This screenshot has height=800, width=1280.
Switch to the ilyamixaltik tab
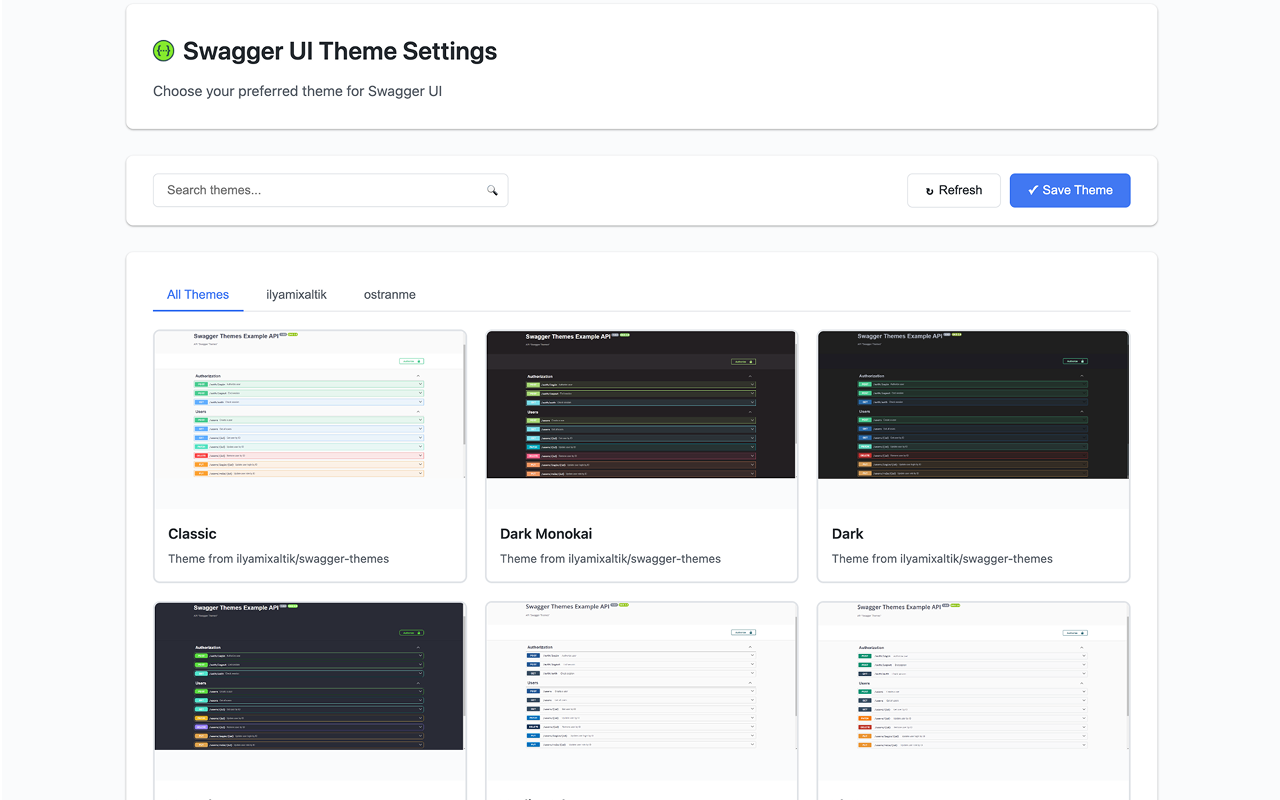296,294
